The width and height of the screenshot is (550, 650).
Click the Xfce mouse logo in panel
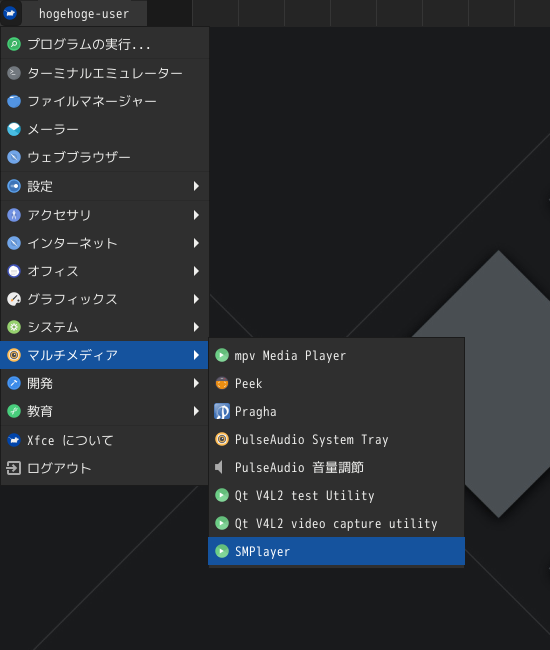point(10,13)
